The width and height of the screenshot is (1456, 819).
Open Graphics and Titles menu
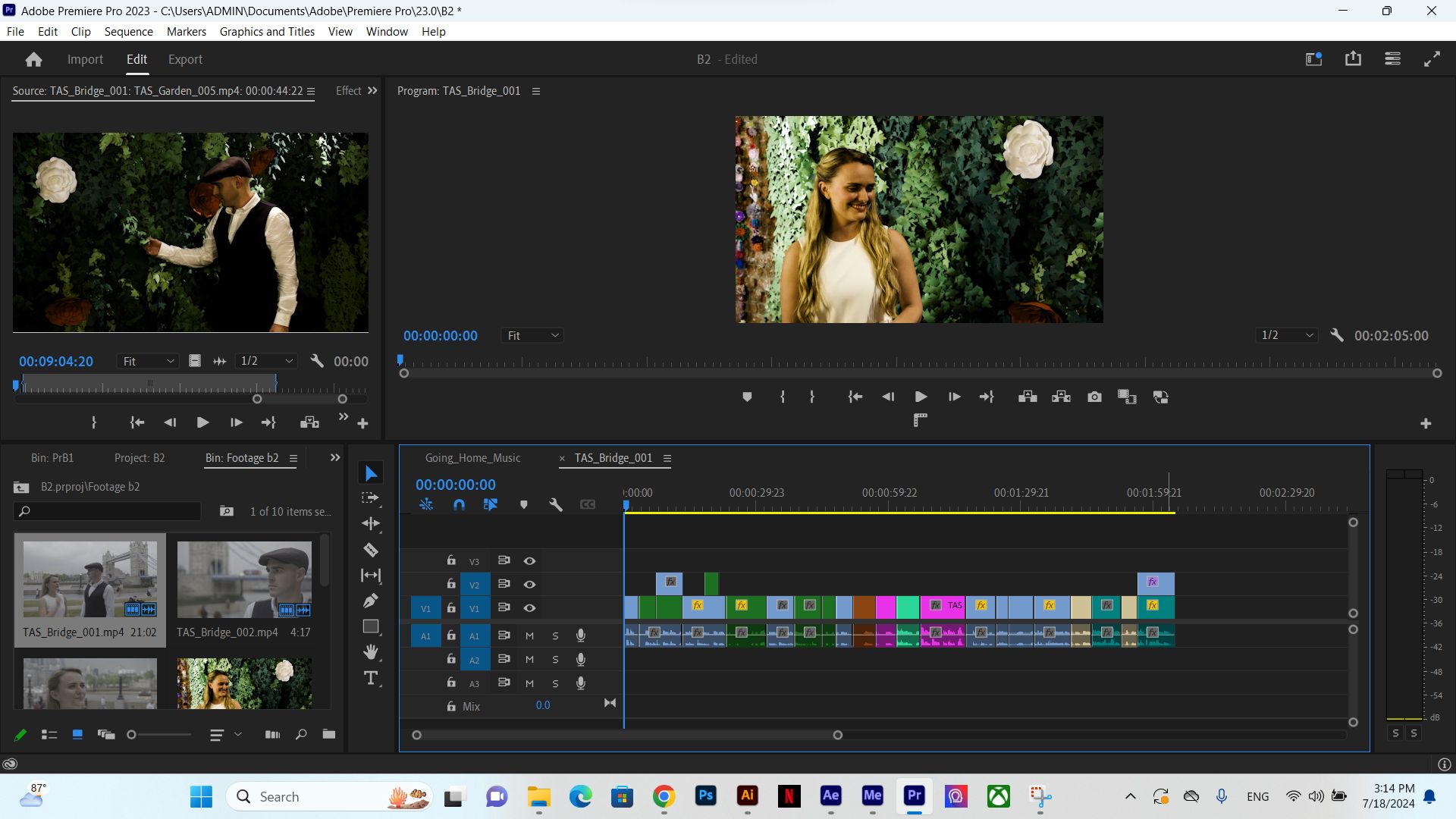[267, 31]
